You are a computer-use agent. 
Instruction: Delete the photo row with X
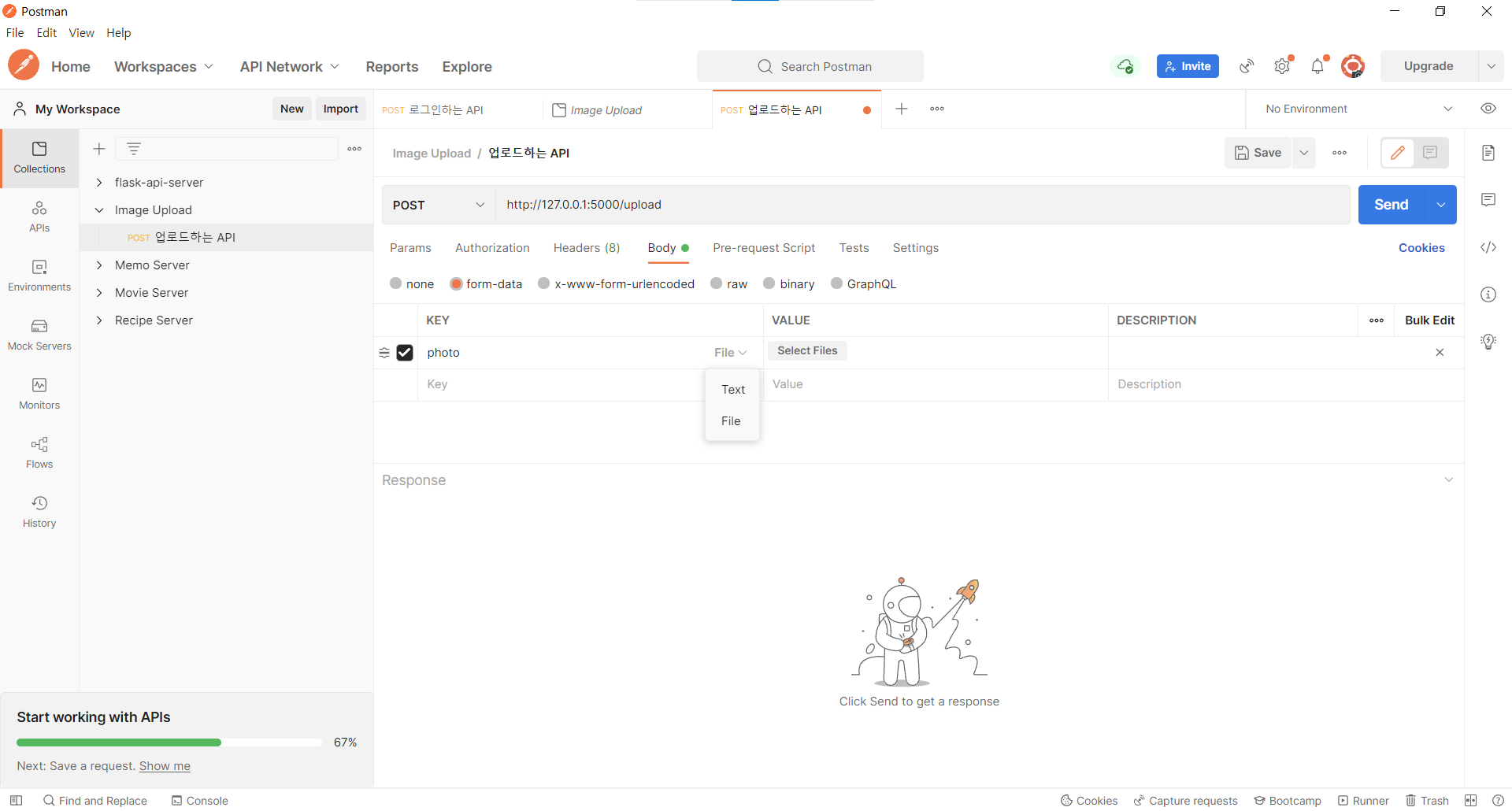pyautogui.click(x=1440, y=353)
